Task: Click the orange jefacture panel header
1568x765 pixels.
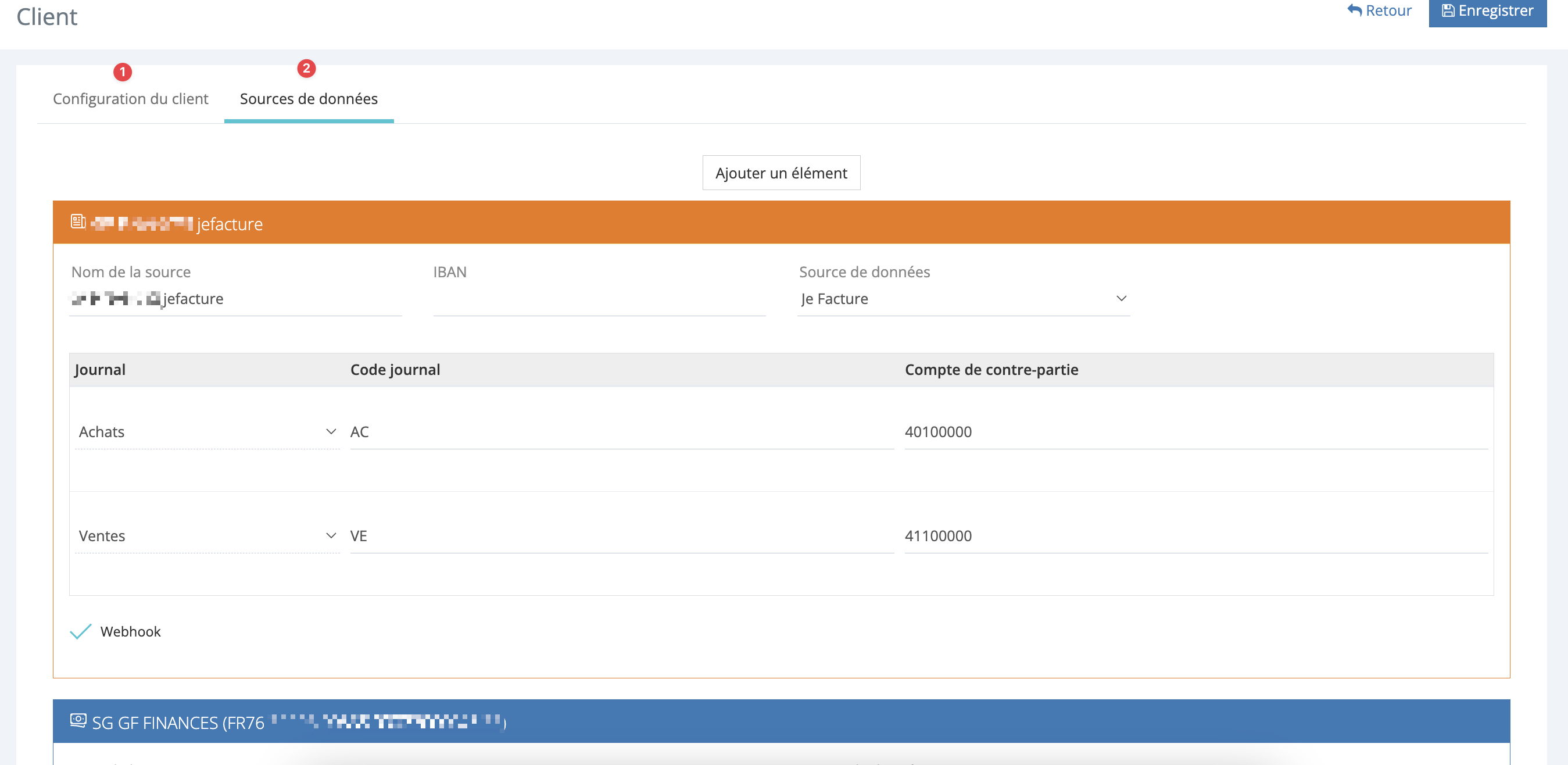Action: click(x=781, y=222)
